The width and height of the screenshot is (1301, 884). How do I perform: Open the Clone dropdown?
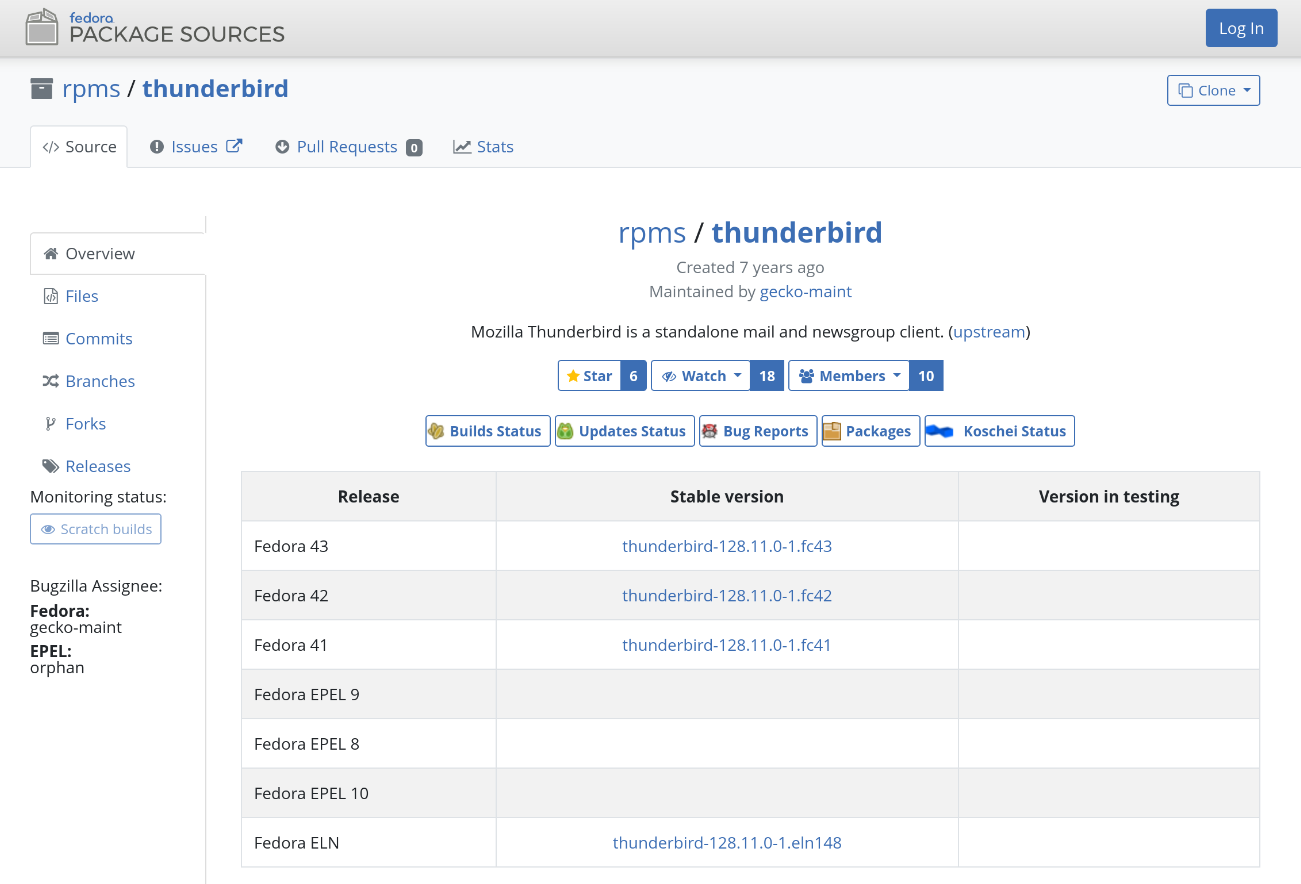coord(1213,90)
